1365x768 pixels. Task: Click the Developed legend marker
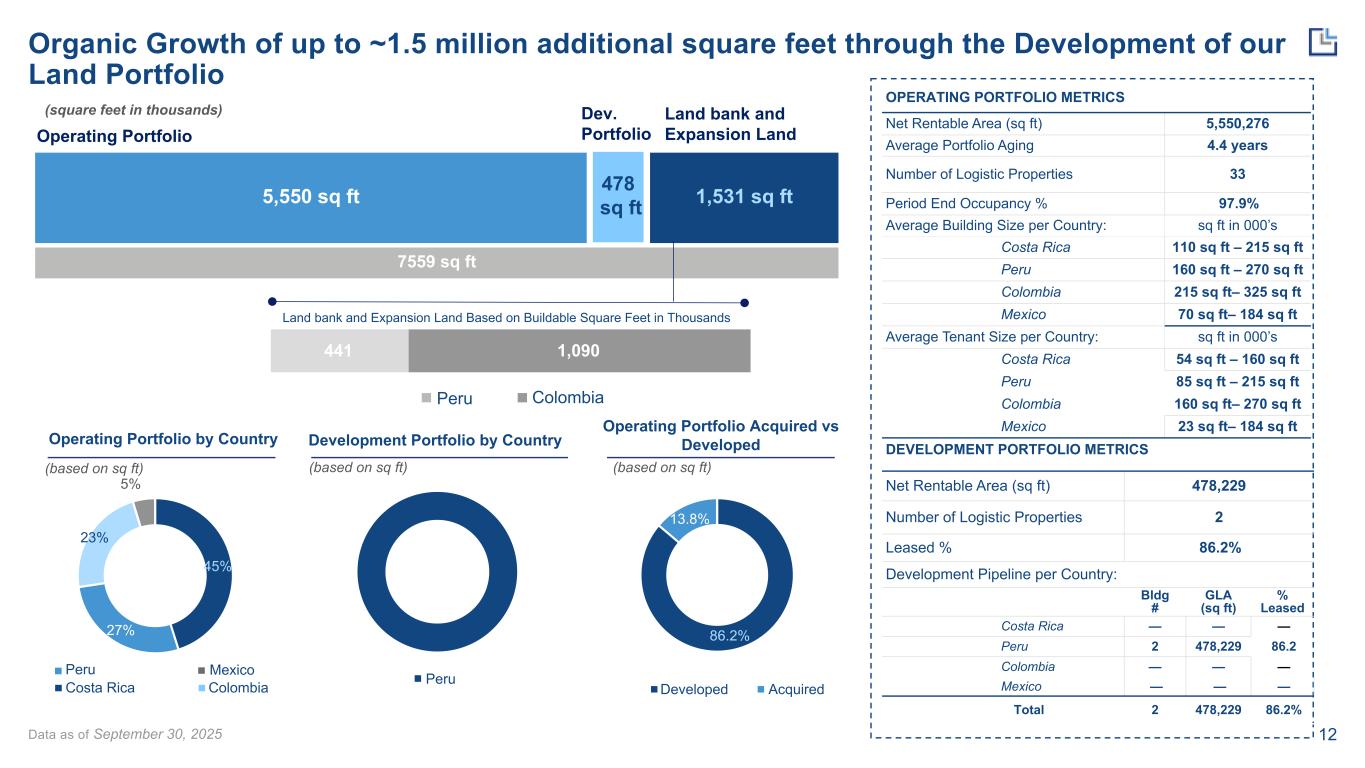pos(655,690)
